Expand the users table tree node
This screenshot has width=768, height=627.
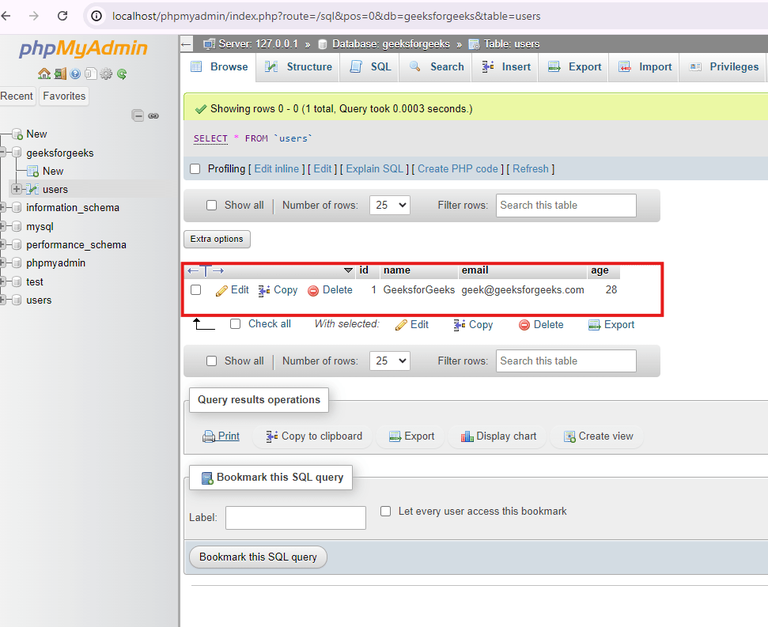pyautogui.click(x=16, y=189)
